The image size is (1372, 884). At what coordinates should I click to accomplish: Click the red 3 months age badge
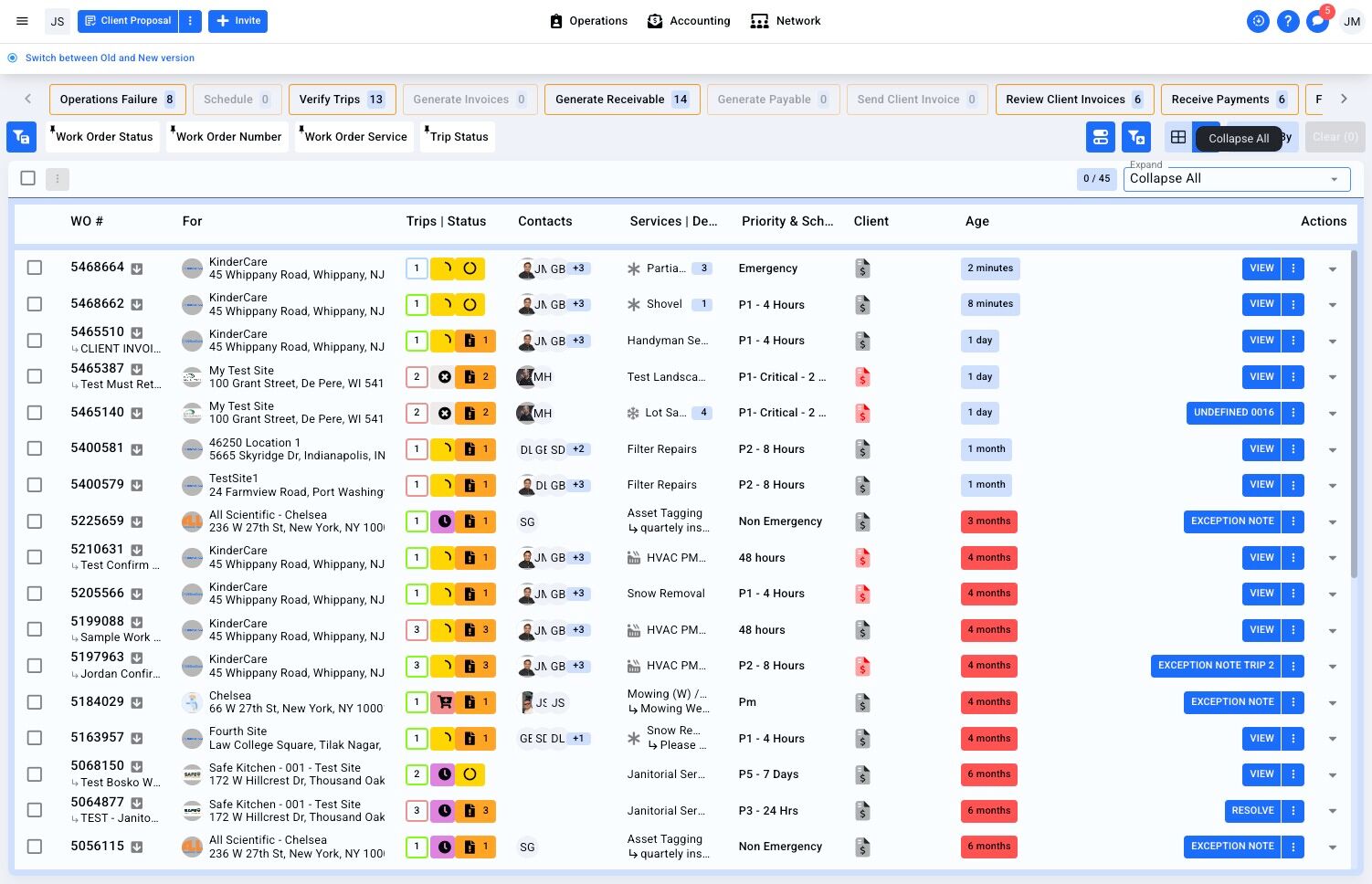click(x=988, y=521)
